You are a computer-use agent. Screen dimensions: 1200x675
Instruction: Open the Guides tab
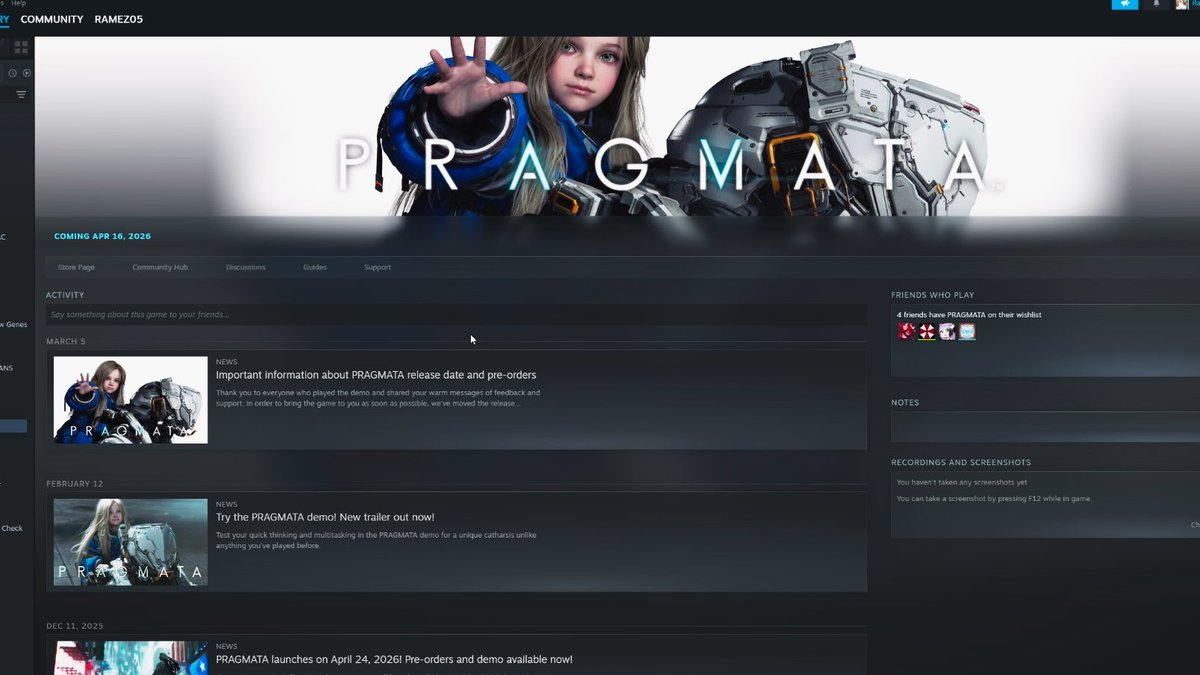click(x=315, y=267)
